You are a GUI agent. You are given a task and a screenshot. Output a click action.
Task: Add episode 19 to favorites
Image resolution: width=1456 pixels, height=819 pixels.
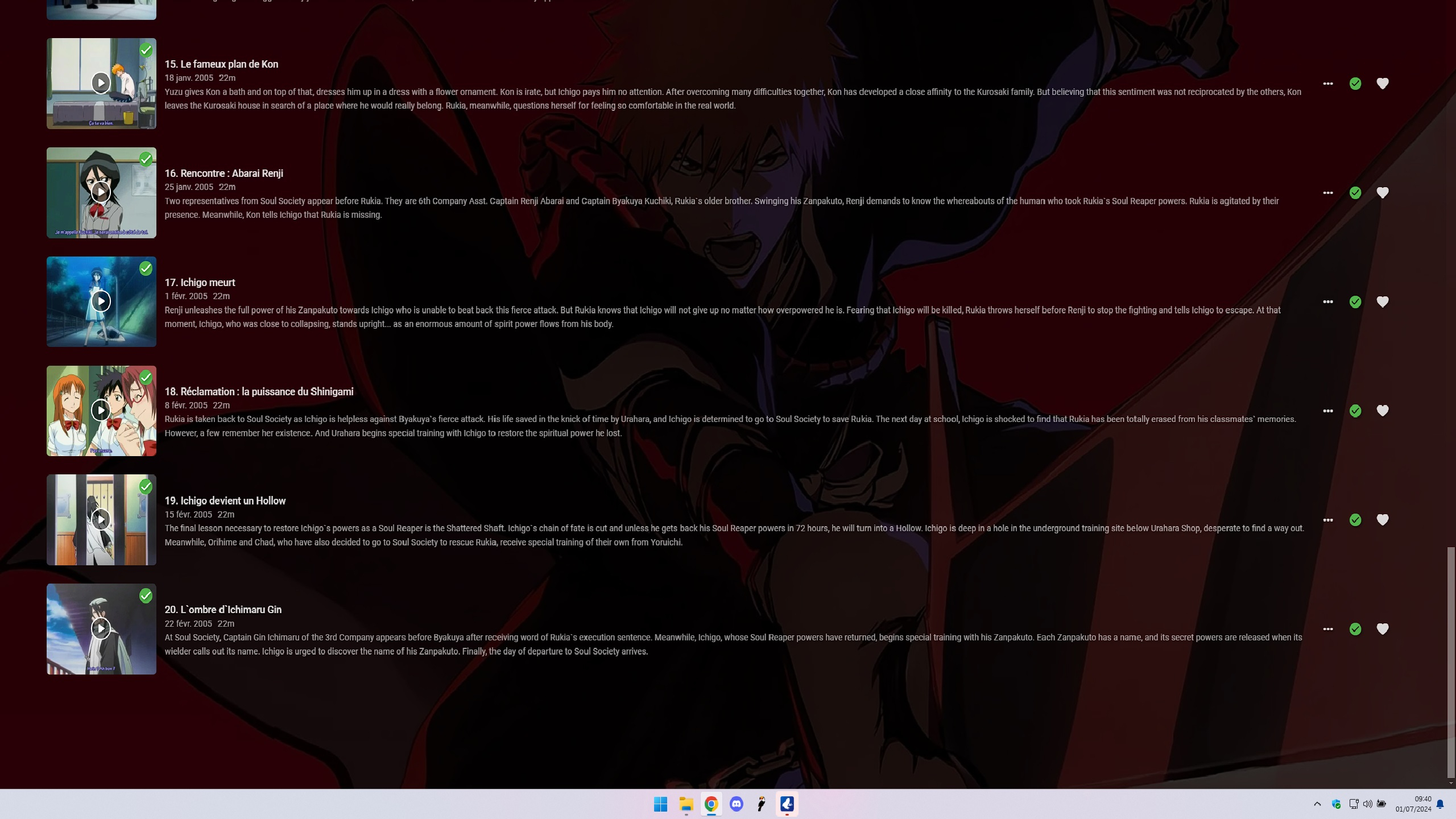tap(1382, 520)
